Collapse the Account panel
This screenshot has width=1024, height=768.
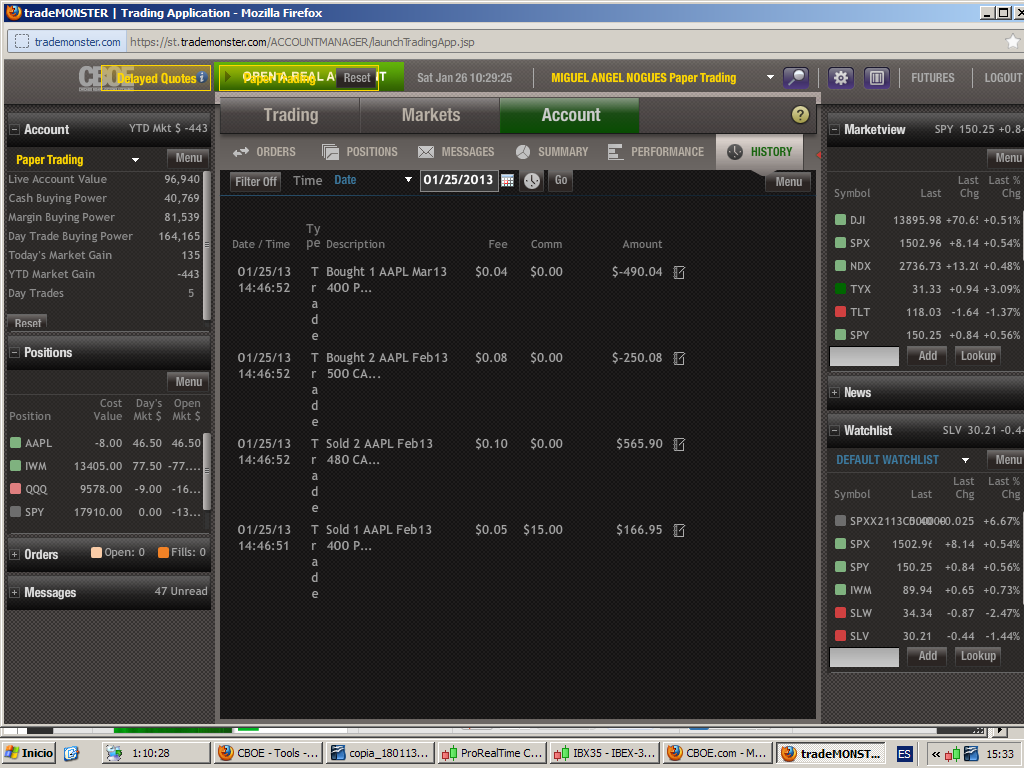[x=14, y=129]
